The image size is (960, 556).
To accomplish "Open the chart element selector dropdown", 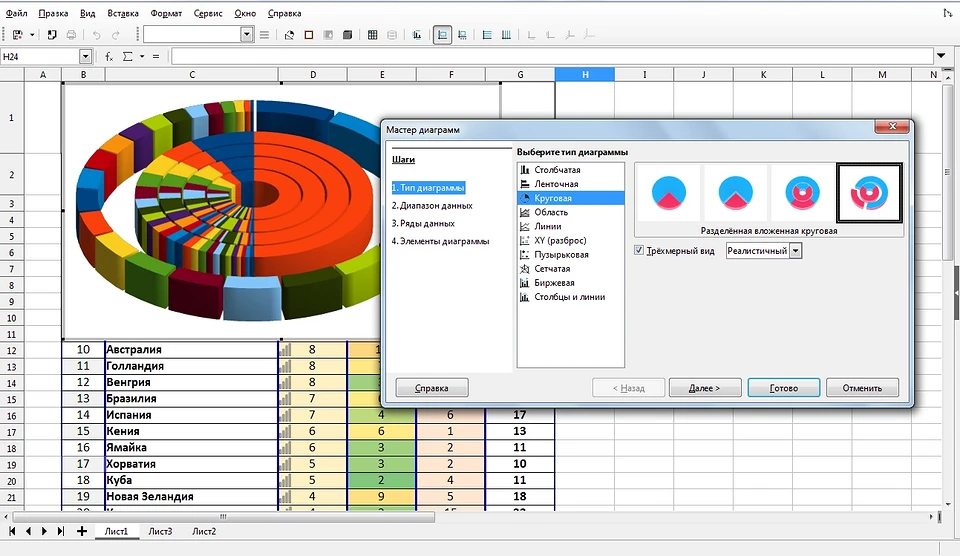I will click(x=247, y=35).
